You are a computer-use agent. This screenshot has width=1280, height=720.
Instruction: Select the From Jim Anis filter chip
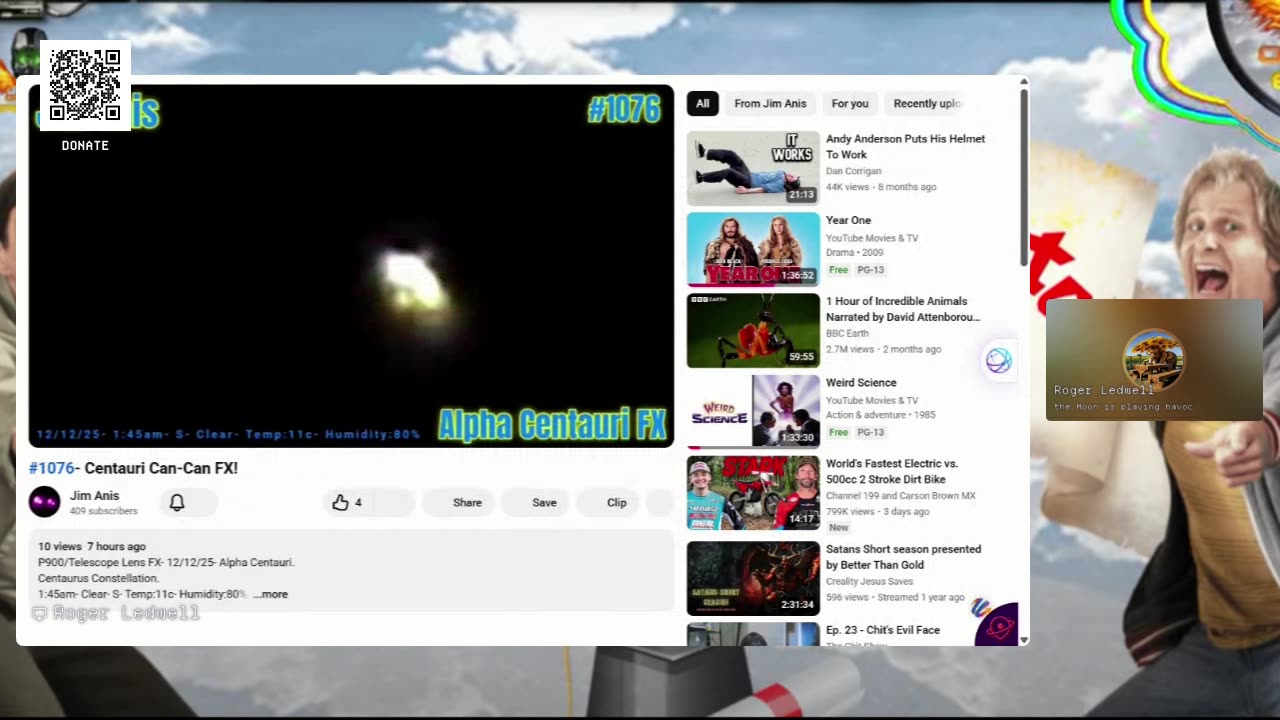pyautogui.click(x=770, y=103)
